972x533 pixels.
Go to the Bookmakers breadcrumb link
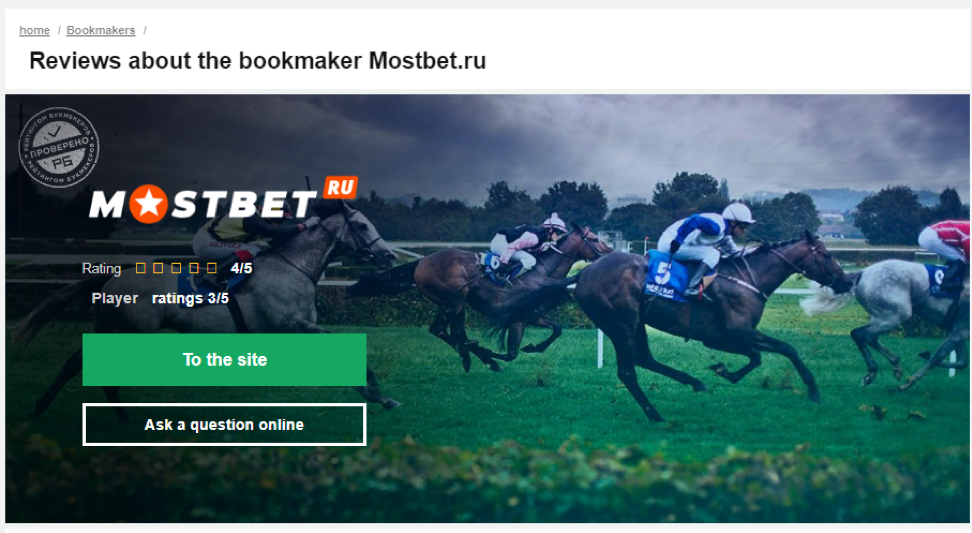tap(100, 30)
